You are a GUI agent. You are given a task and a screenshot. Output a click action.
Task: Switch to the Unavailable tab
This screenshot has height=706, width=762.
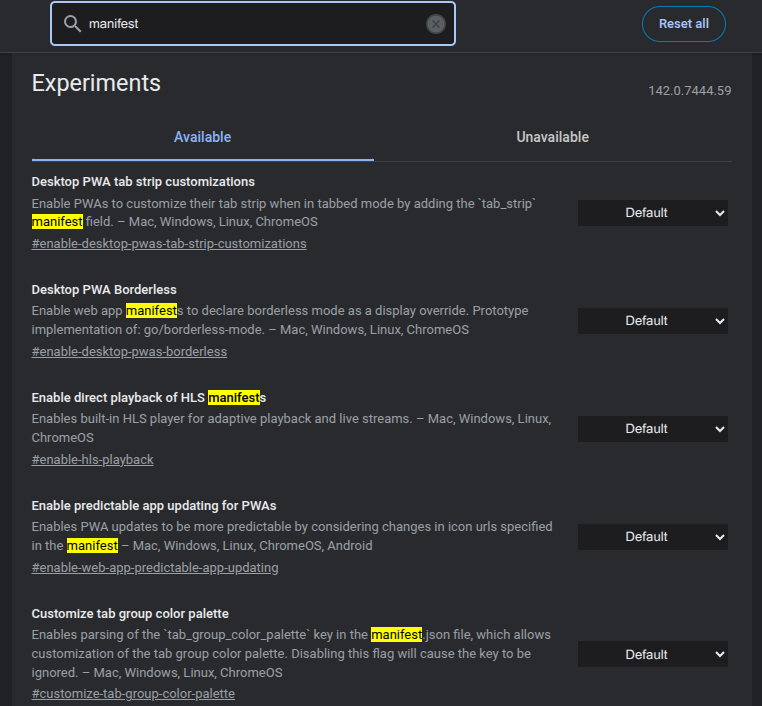click(x=552, y=137)
